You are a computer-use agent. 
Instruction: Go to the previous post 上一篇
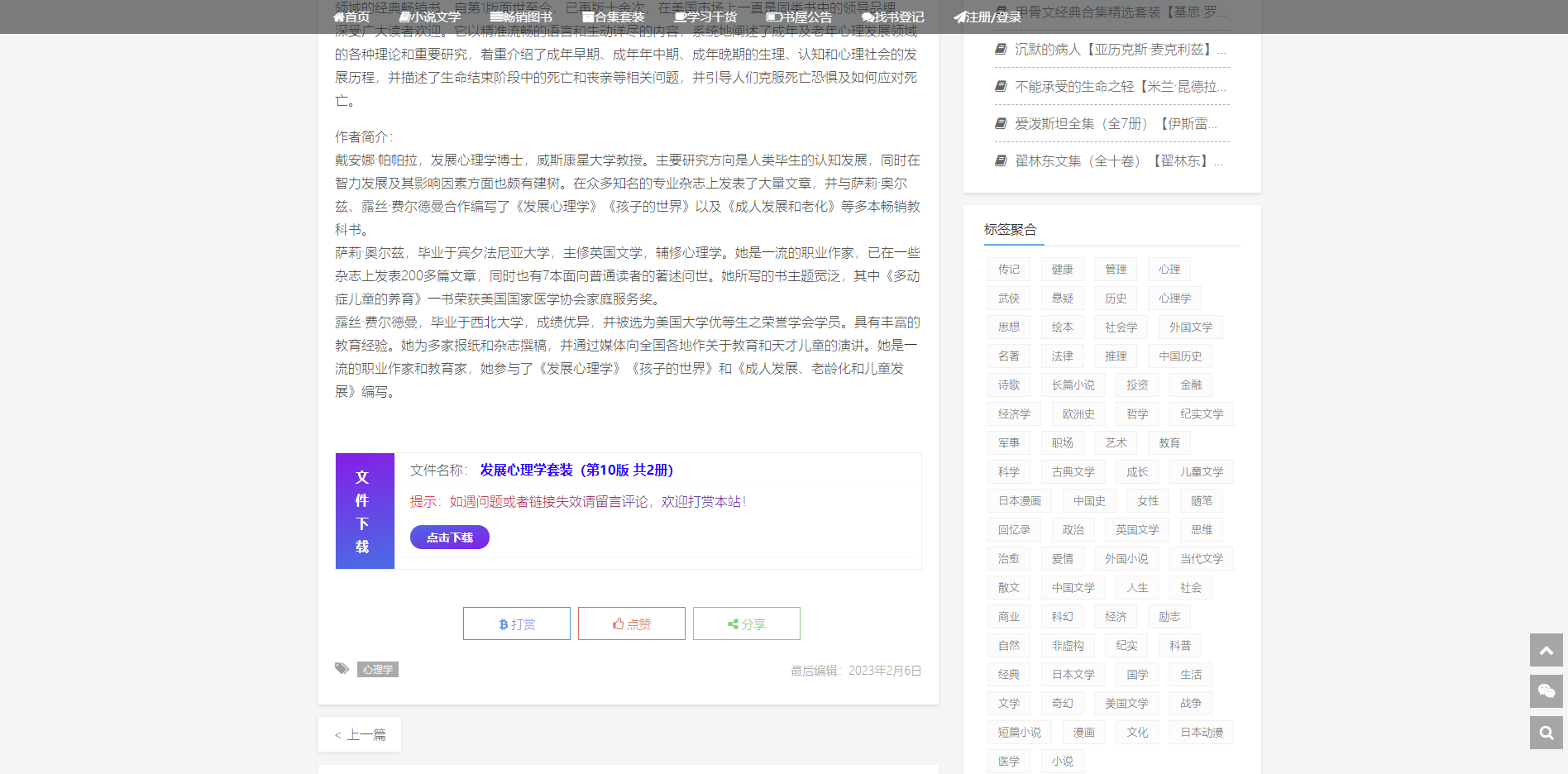[360, 734]
